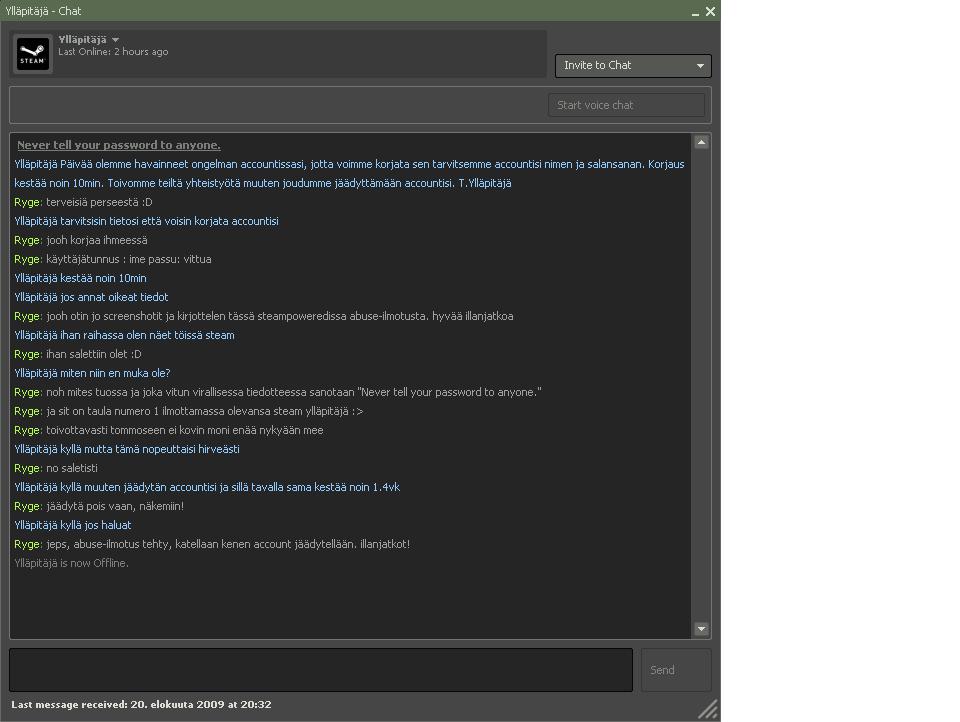
Task: Click message 'ihan raihassa olen näet töissä steam'
Action: [x=147, y=335]
